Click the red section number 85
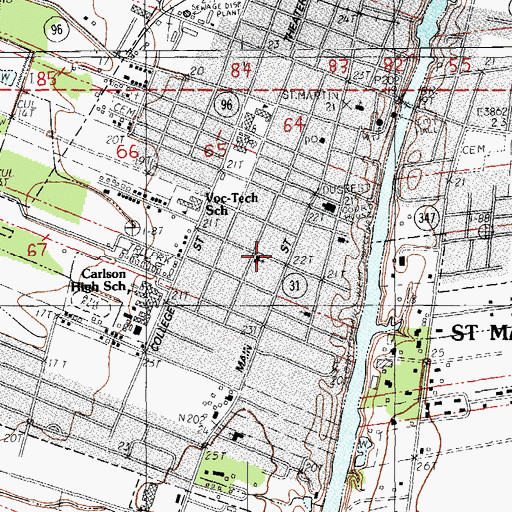The image size is (512, 512). tap(46, 79)
